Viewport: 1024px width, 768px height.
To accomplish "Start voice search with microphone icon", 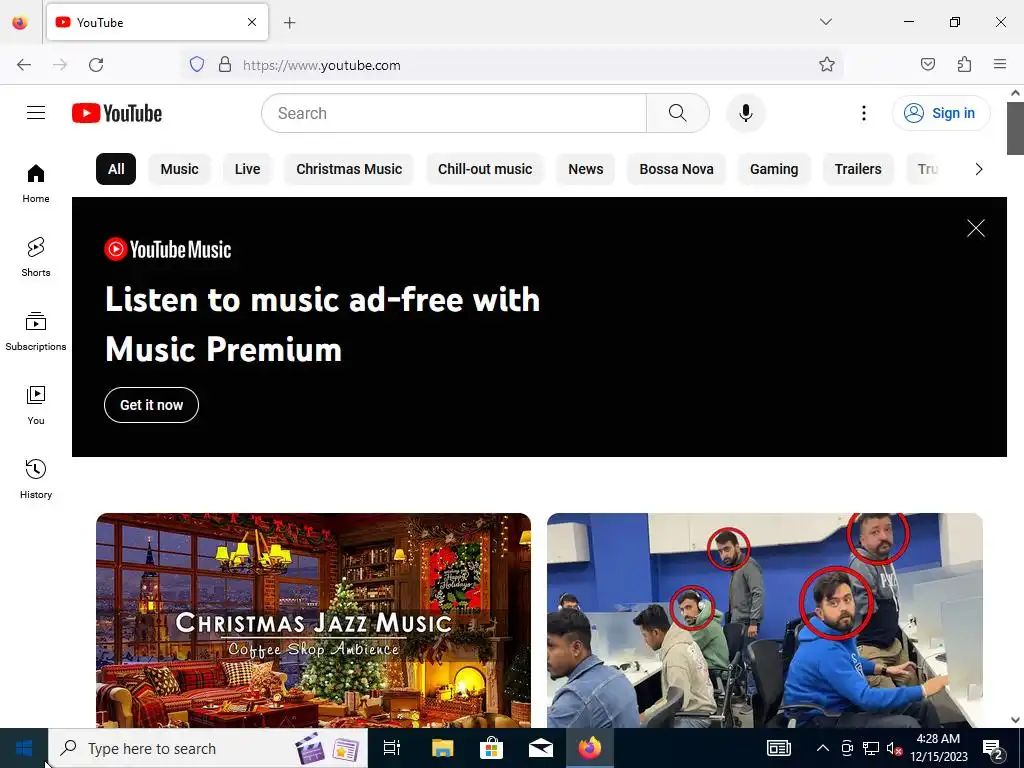I will point(745,113).
